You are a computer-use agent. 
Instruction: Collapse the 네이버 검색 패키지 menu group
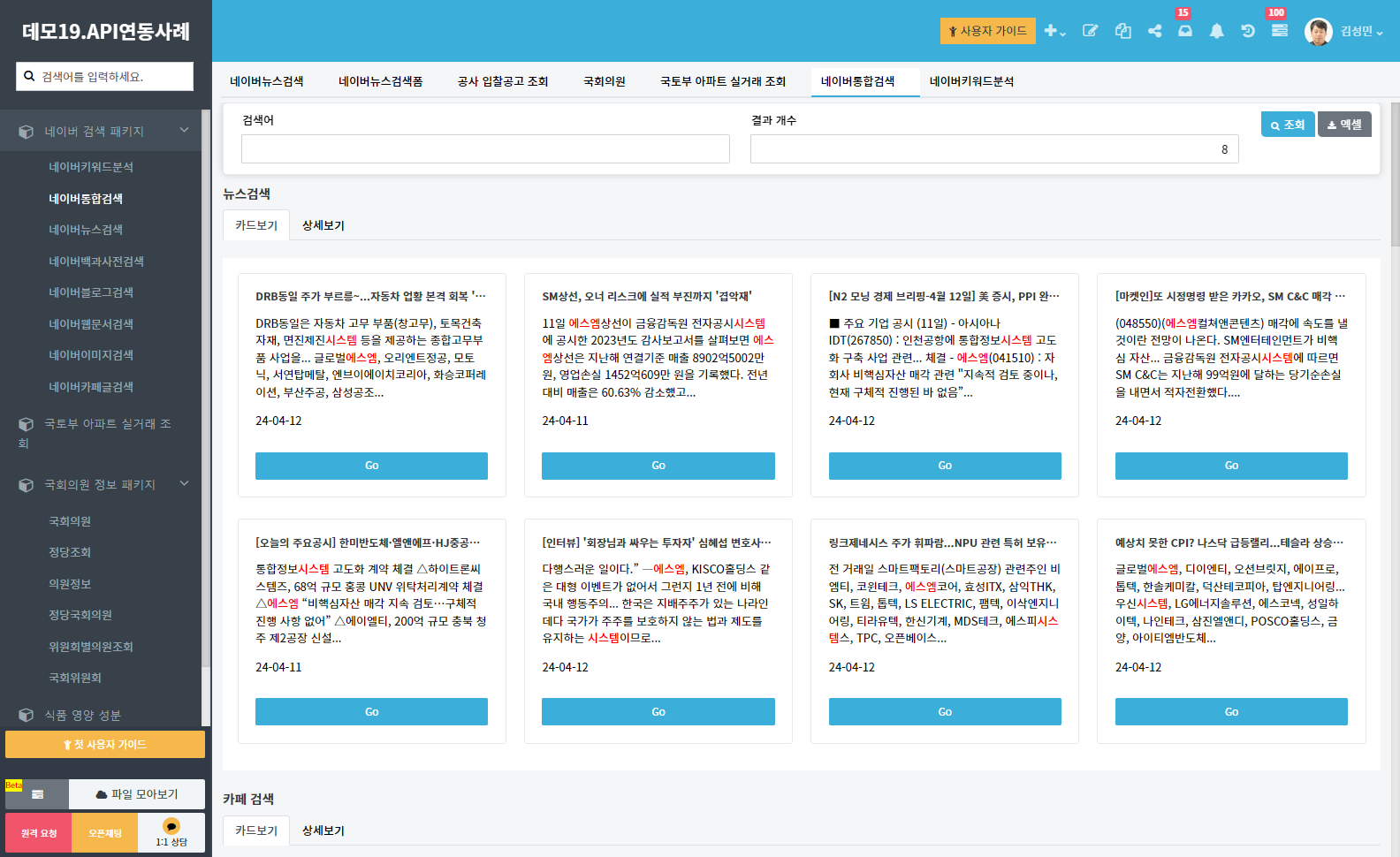tap(184, 131)
